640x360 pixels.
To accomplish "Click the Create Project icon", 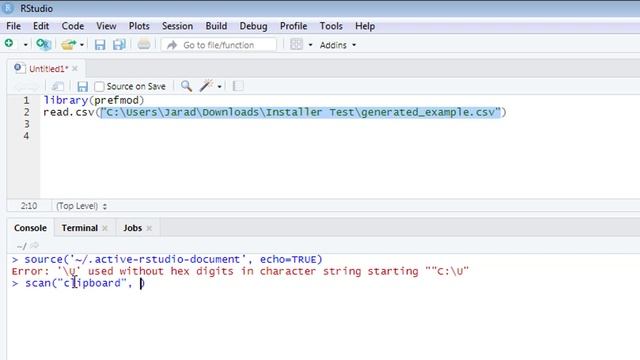I will (43, 44).
